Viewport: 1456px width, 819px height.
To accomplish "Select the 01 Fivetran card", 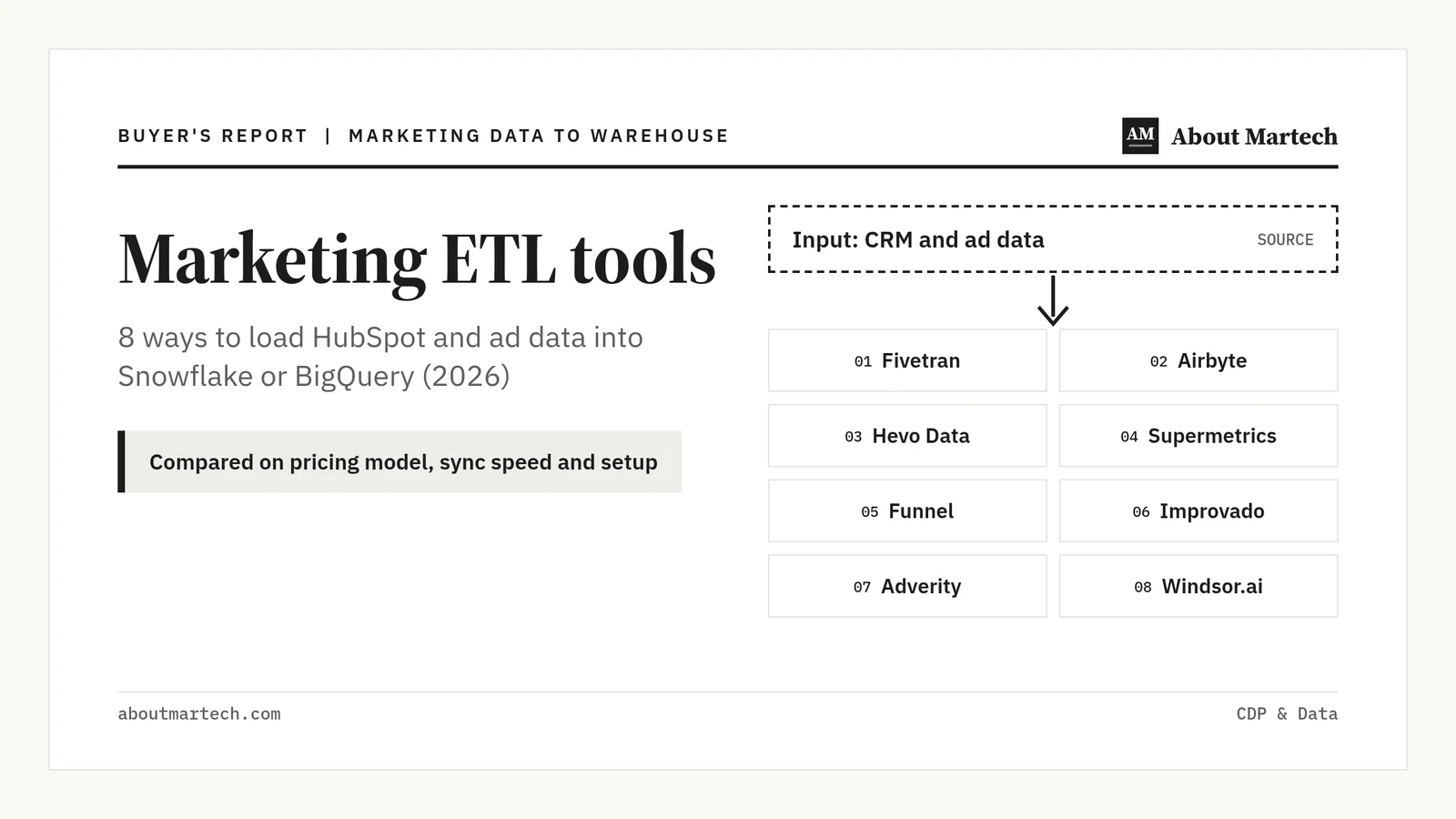I will pos(907,360).
